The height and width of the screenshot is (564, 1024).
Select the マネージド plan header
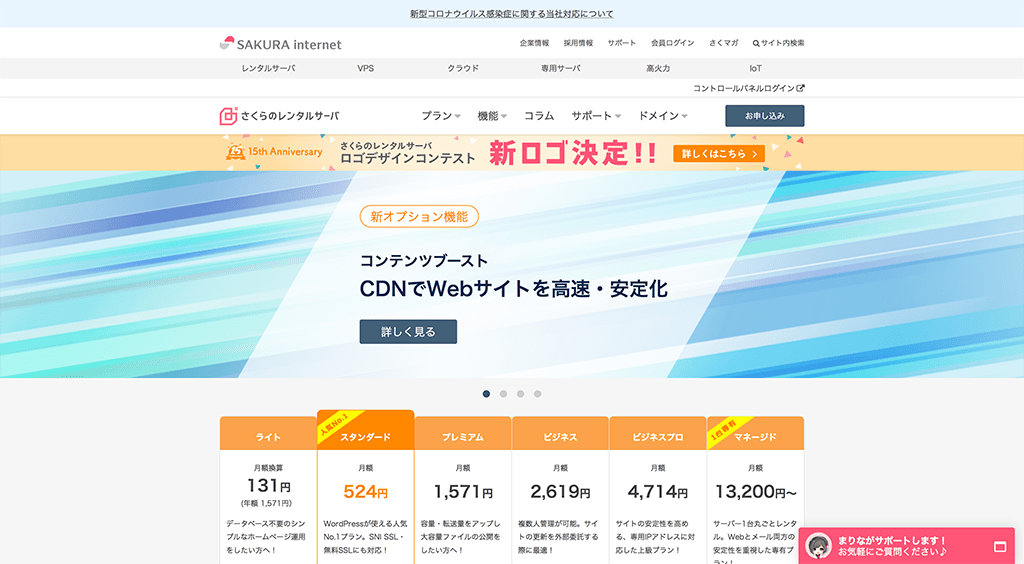pyautogui.click(x=756, y=433)
